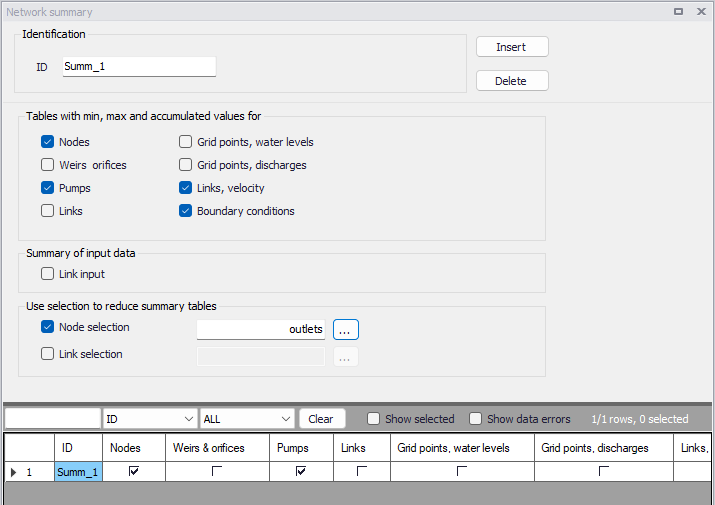The width and height of the screenshot is (715, 505).
Task: Click the Clear filter button
Action: pos(322,419)
